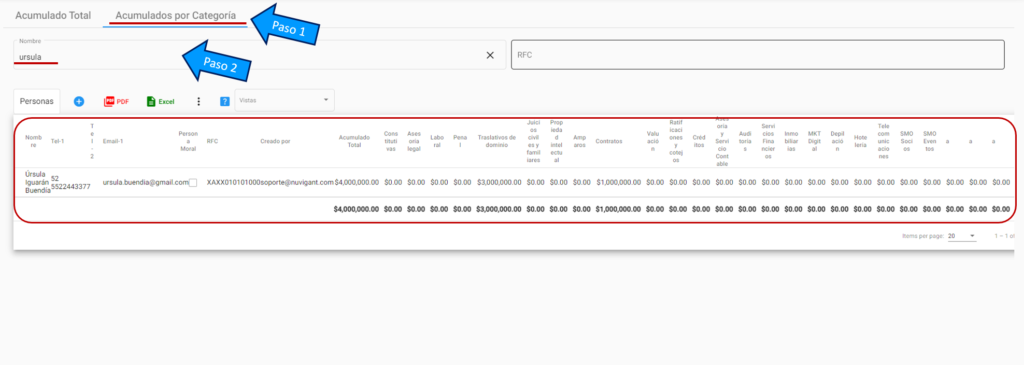Click the email ursula.buendia@gmail.com

click(145, 183)
